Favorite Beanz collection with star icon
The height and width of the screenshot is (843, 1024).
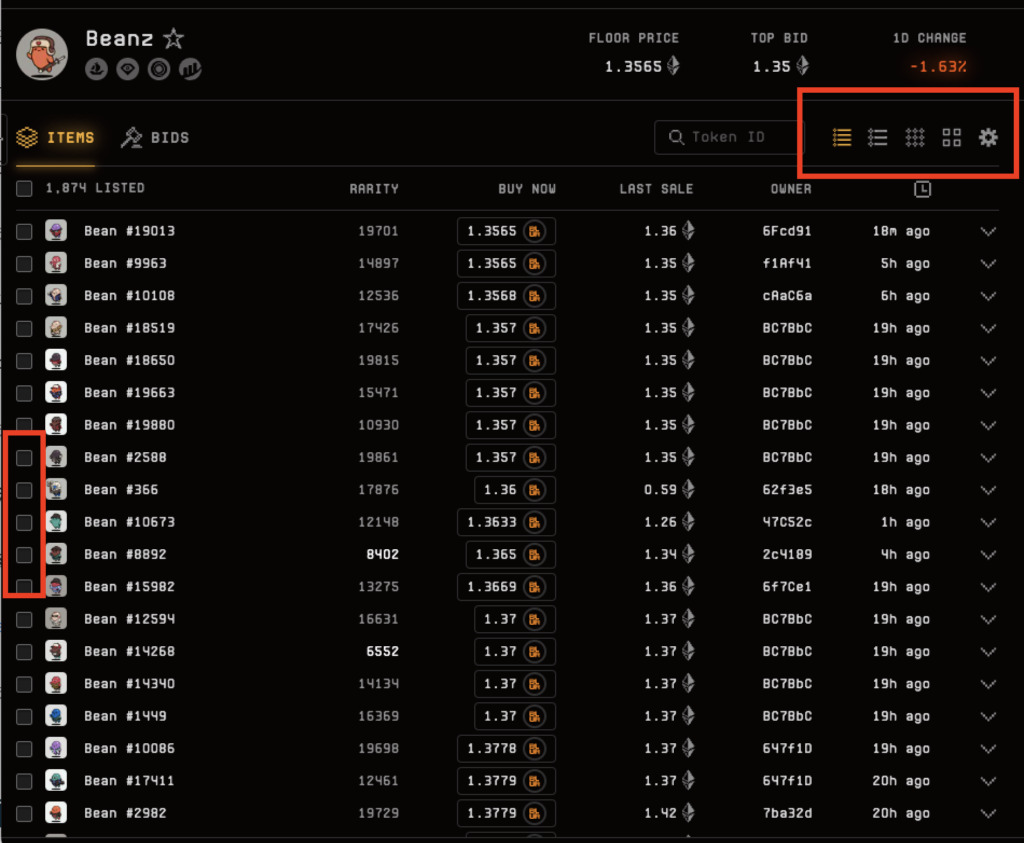click(x=173, y=39)
